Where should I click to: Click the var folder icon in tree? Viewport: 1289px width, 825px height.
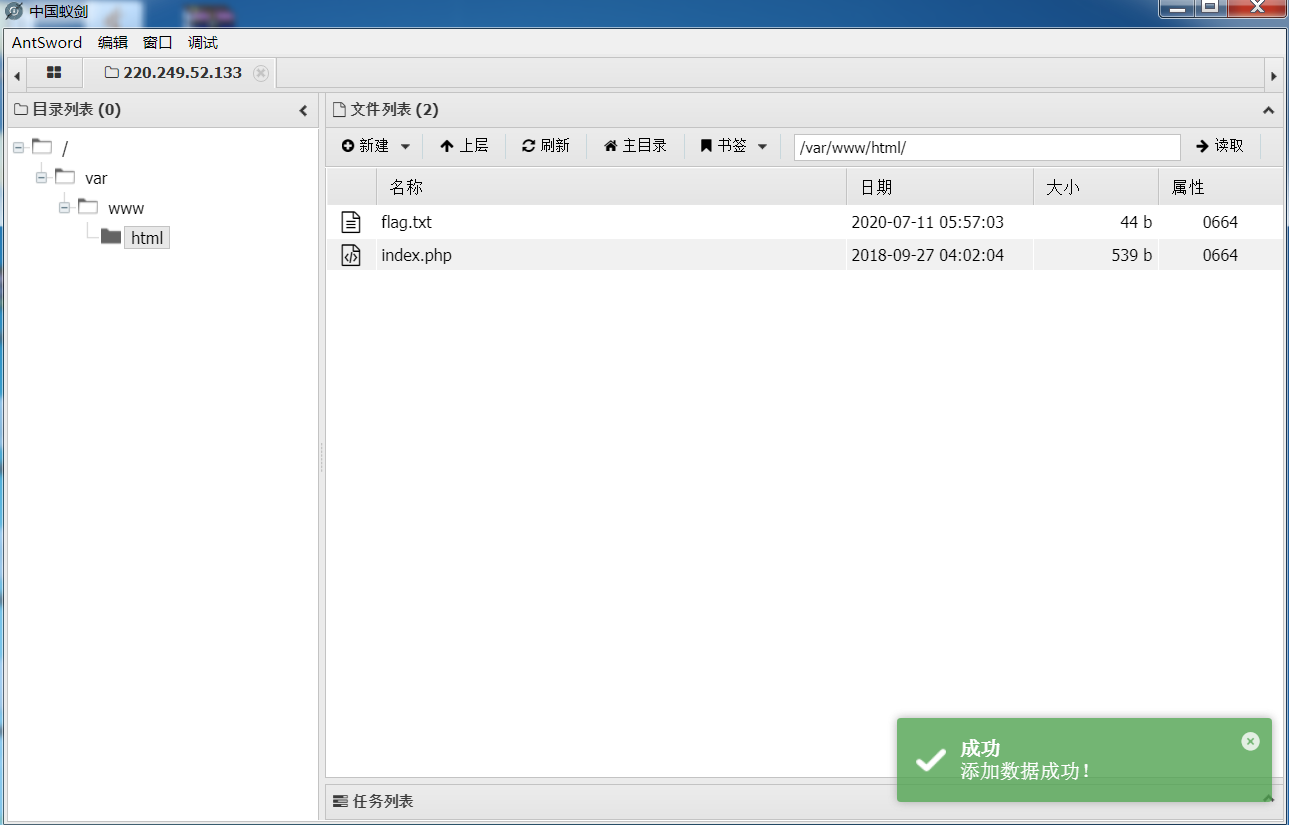(65, 177)
